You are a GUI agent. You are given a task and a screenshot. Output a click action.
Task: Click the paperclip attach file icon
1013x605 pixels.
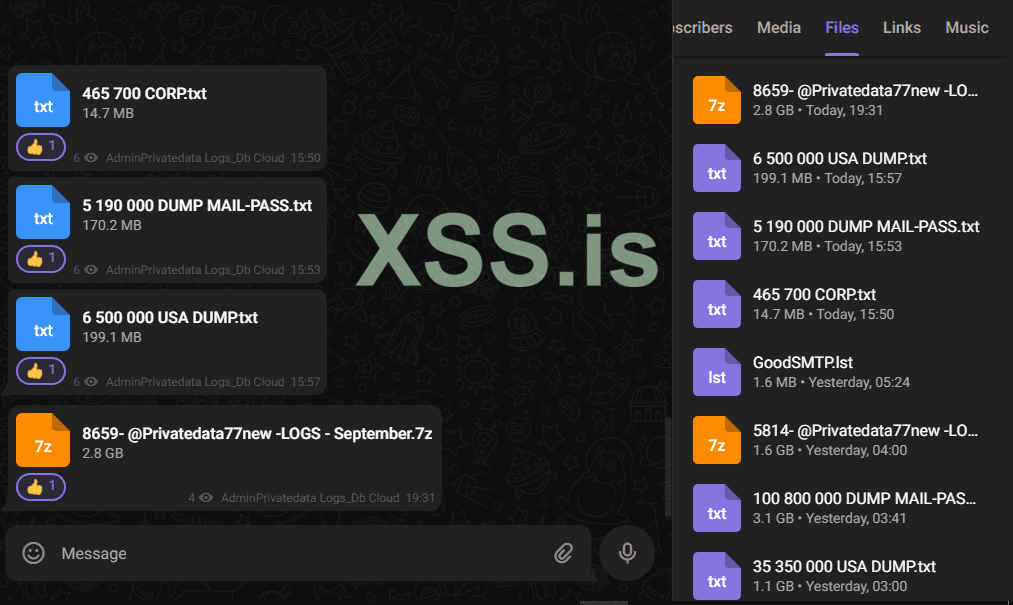click(563, 553)
